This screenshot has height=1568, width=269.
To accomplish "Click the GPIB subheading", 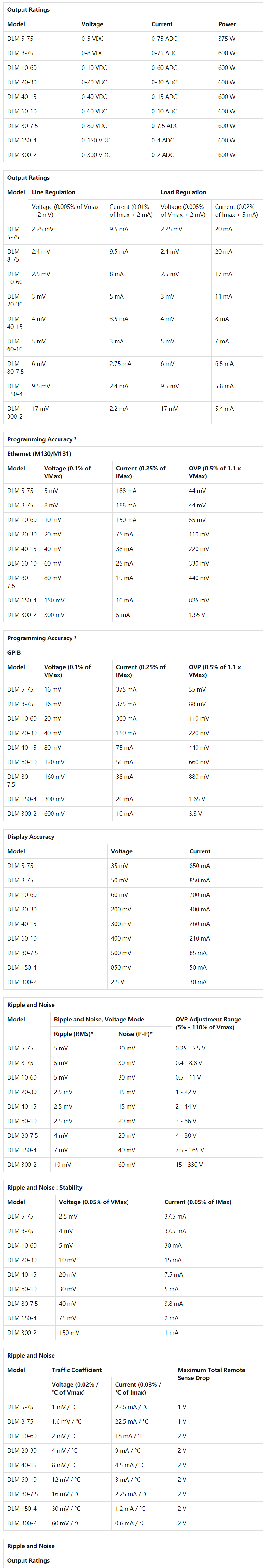I will point(14,652).
